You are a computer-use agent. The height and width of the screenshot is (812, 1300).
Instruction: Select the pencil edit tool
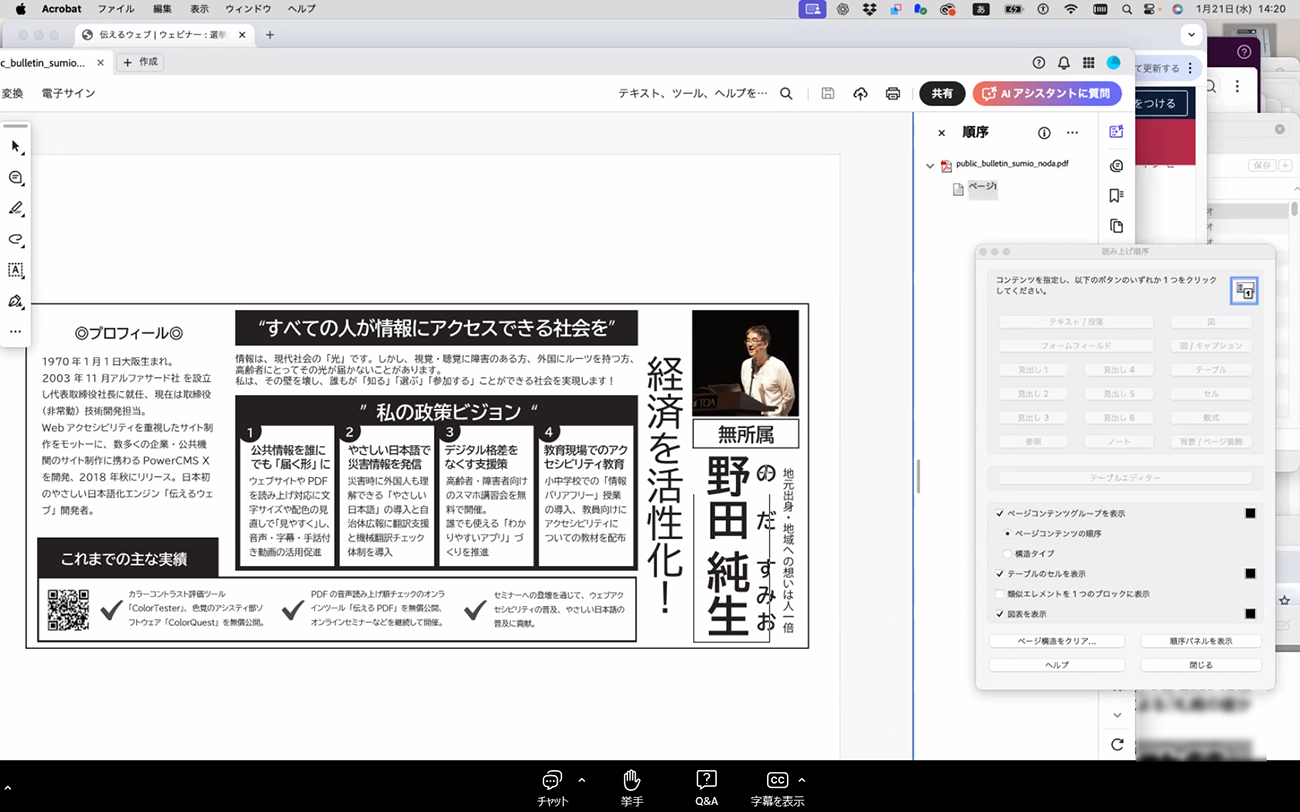(14, 209)
